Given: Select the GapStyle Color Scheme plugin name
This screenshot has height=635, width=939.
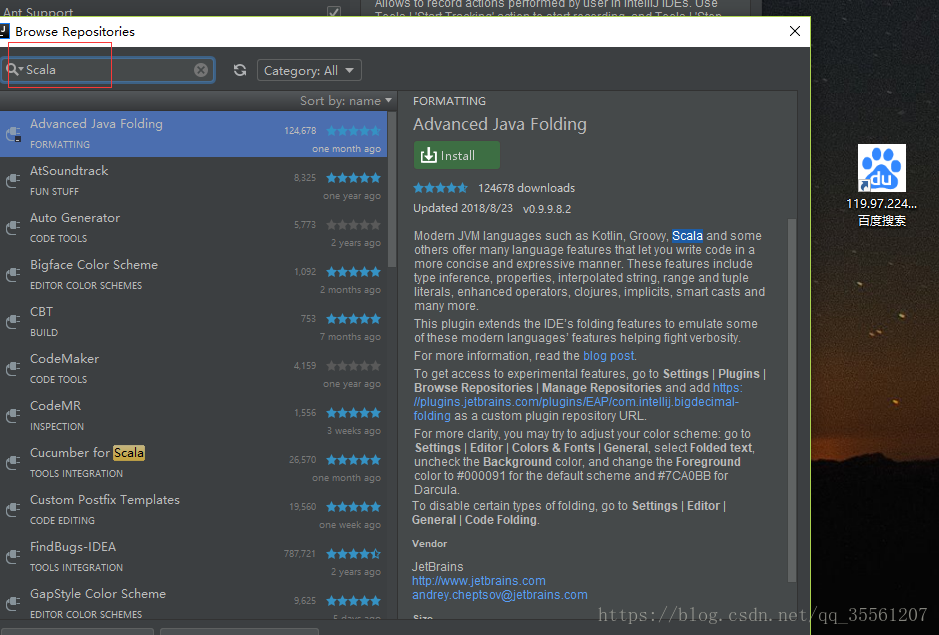Looking at the screenshot, I should (x=98, y=594).
